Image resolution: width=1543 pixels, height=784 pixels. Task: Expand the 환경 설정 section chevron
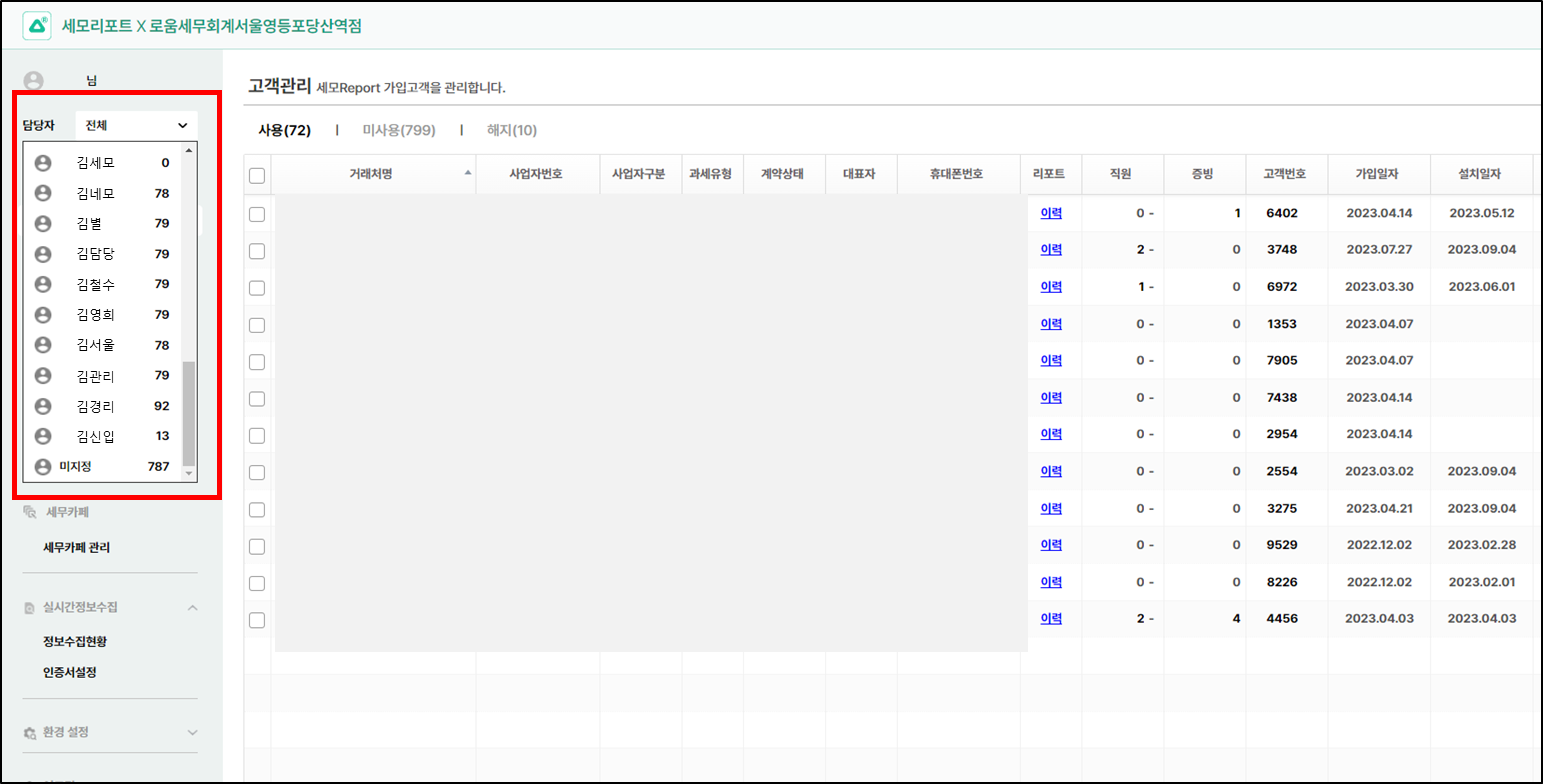click(x=193, y=732)
